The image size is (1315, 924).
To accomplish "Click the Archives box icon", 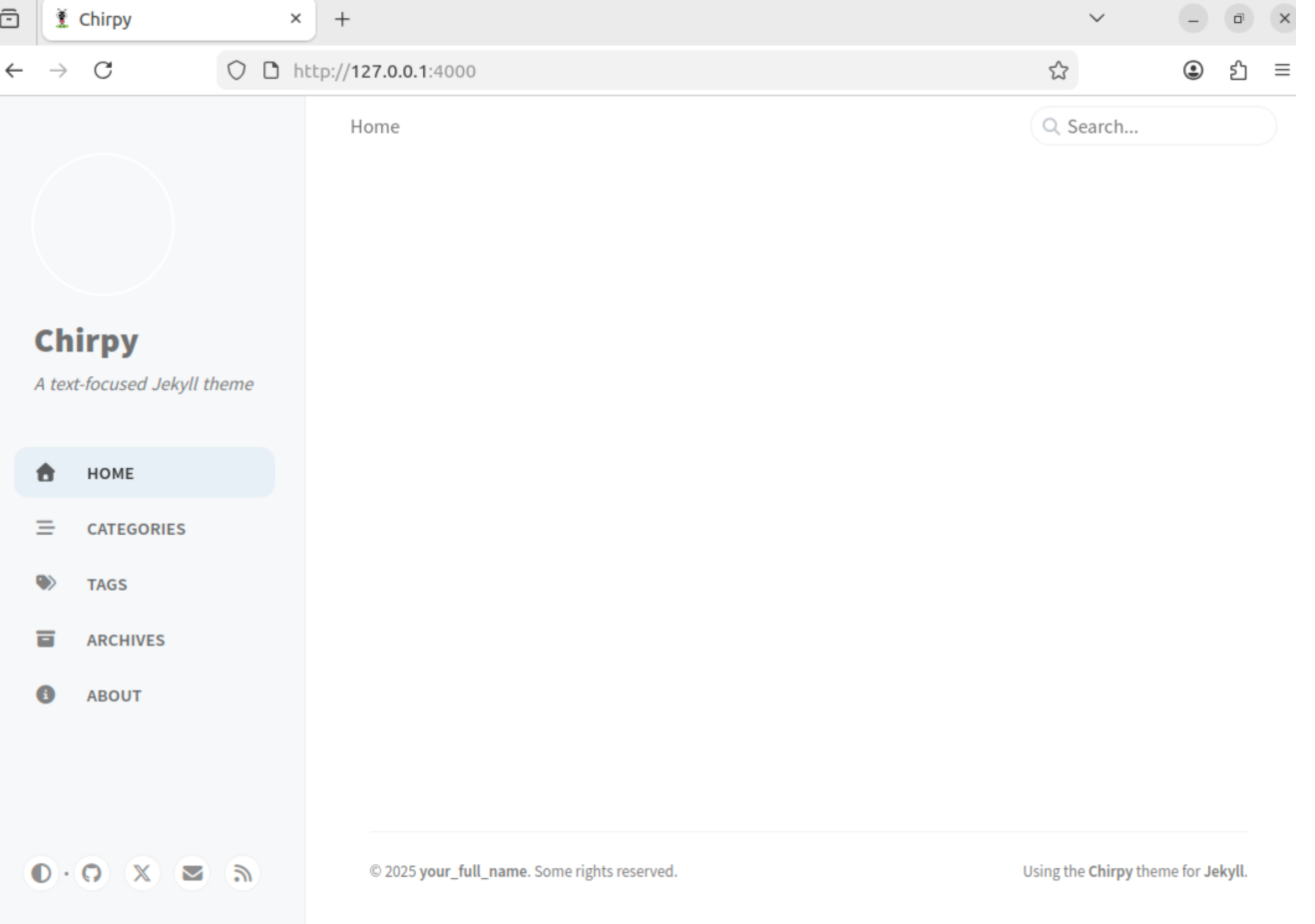I will point(46,639).
